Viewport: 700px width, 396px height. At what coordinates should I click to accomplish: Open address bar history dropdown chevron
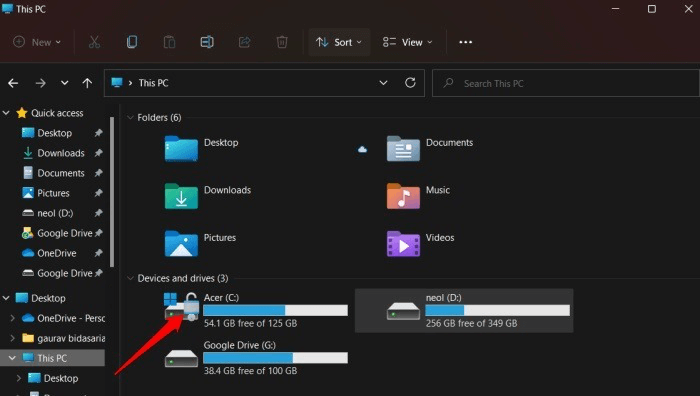(383, 83)
